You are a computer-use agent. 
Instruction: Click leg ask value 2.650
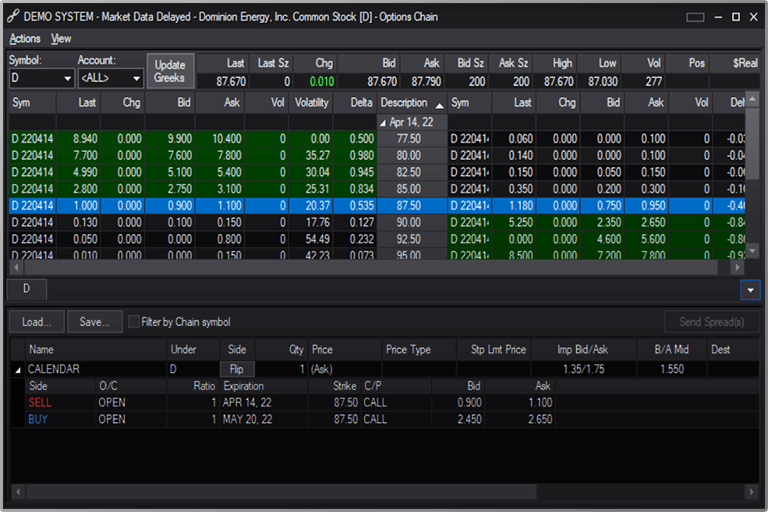[540, 419]
